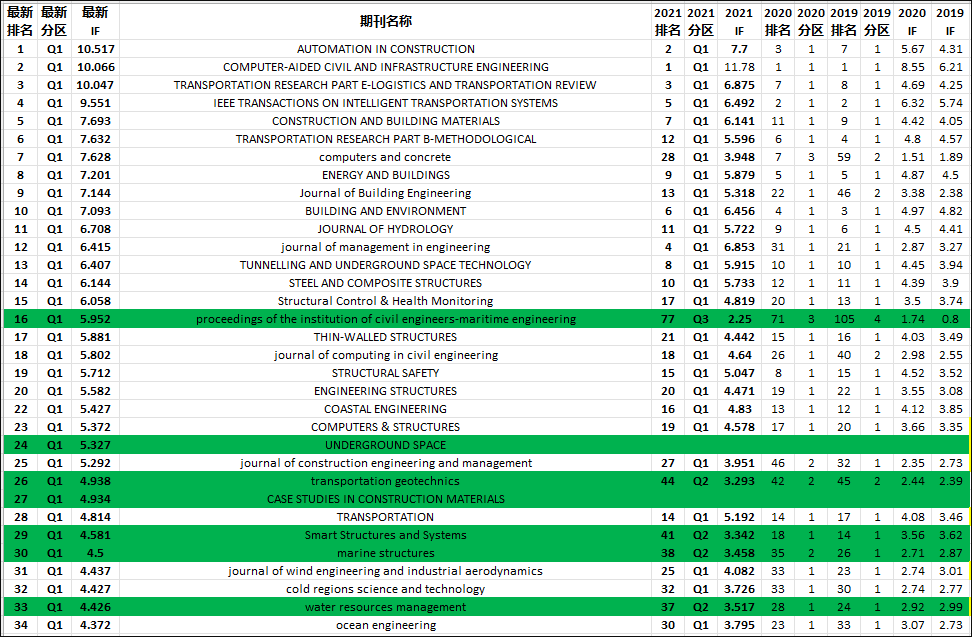Click the 2021 排名 column header
972x637 pixels.
668,21
